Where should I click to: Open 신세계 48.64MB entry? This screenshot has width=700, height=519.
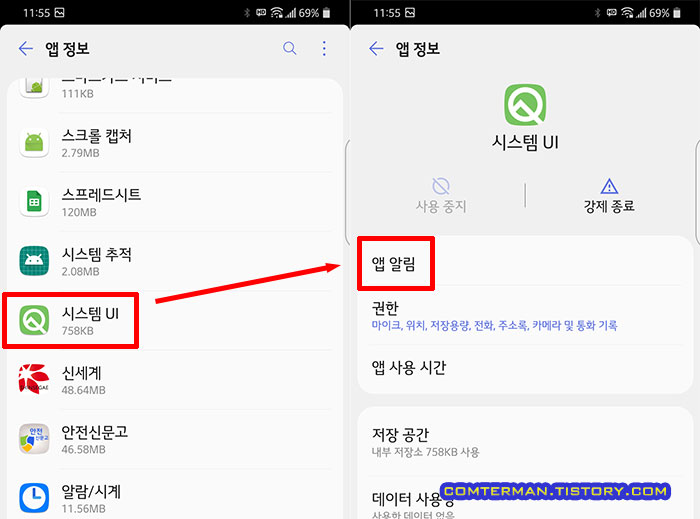(x=175, y=379)
